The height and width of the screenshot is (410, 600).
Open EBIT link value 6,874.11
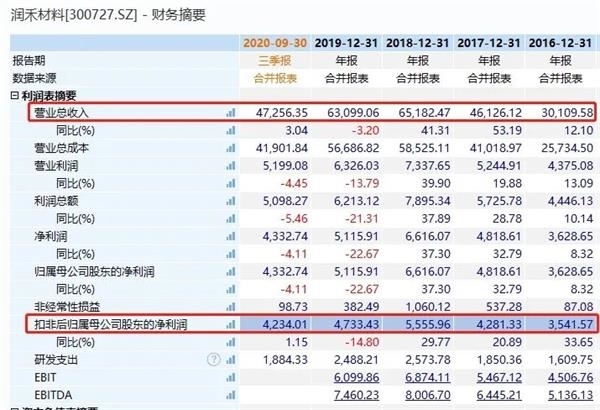428,377
